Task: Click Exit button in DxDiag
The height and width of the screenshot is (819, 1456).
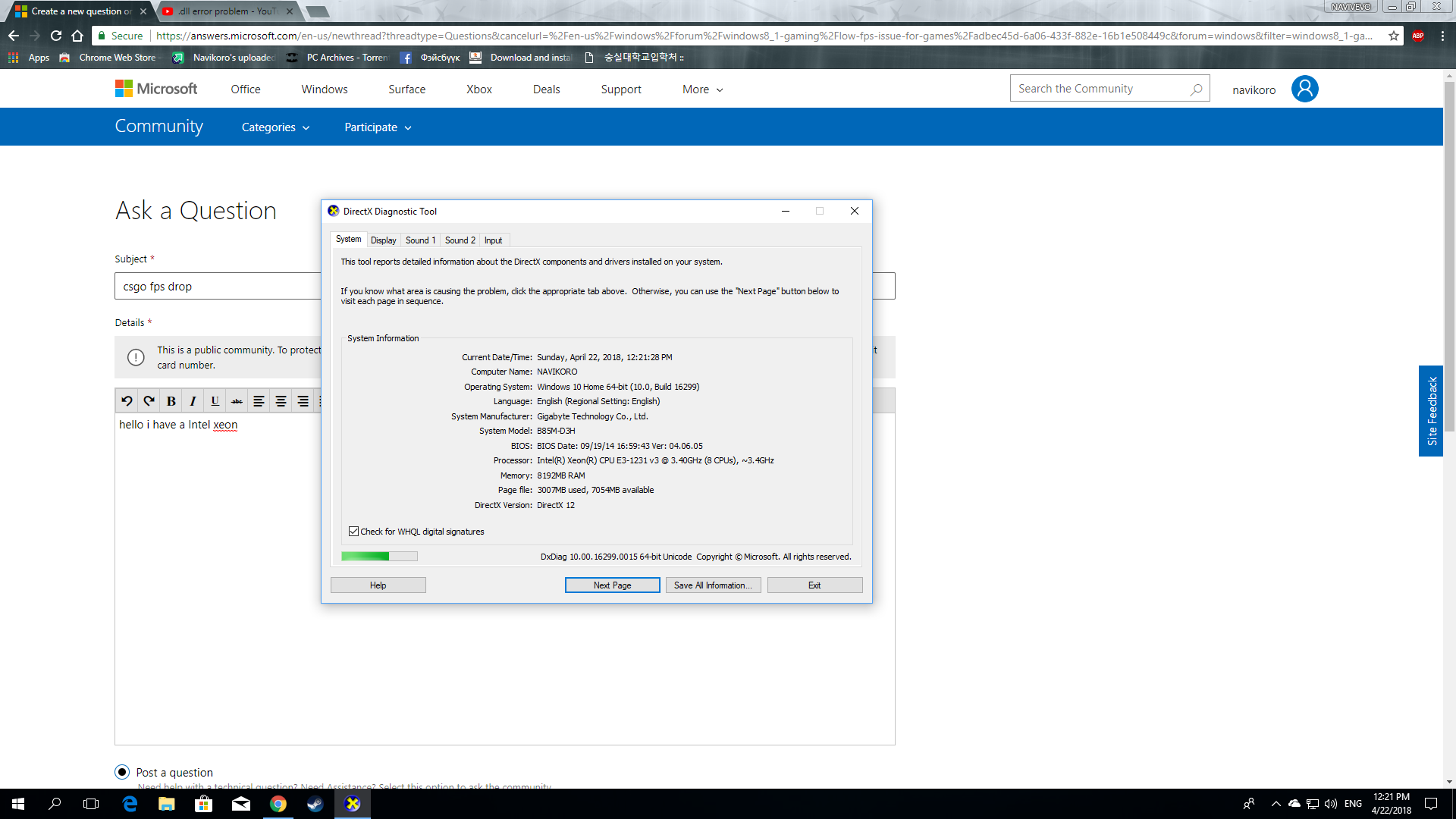Action: (814, 585)
